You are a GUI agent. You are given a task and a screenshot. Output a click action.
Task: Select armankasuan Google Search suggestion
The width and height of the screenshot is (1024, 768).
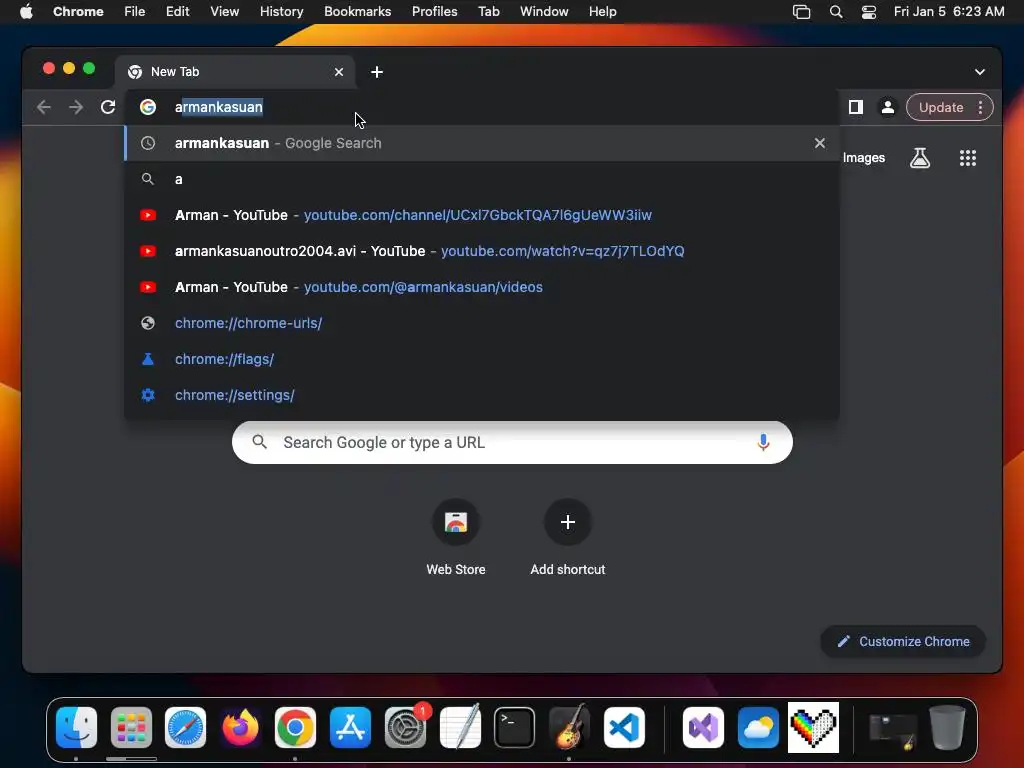coord(482,143)
